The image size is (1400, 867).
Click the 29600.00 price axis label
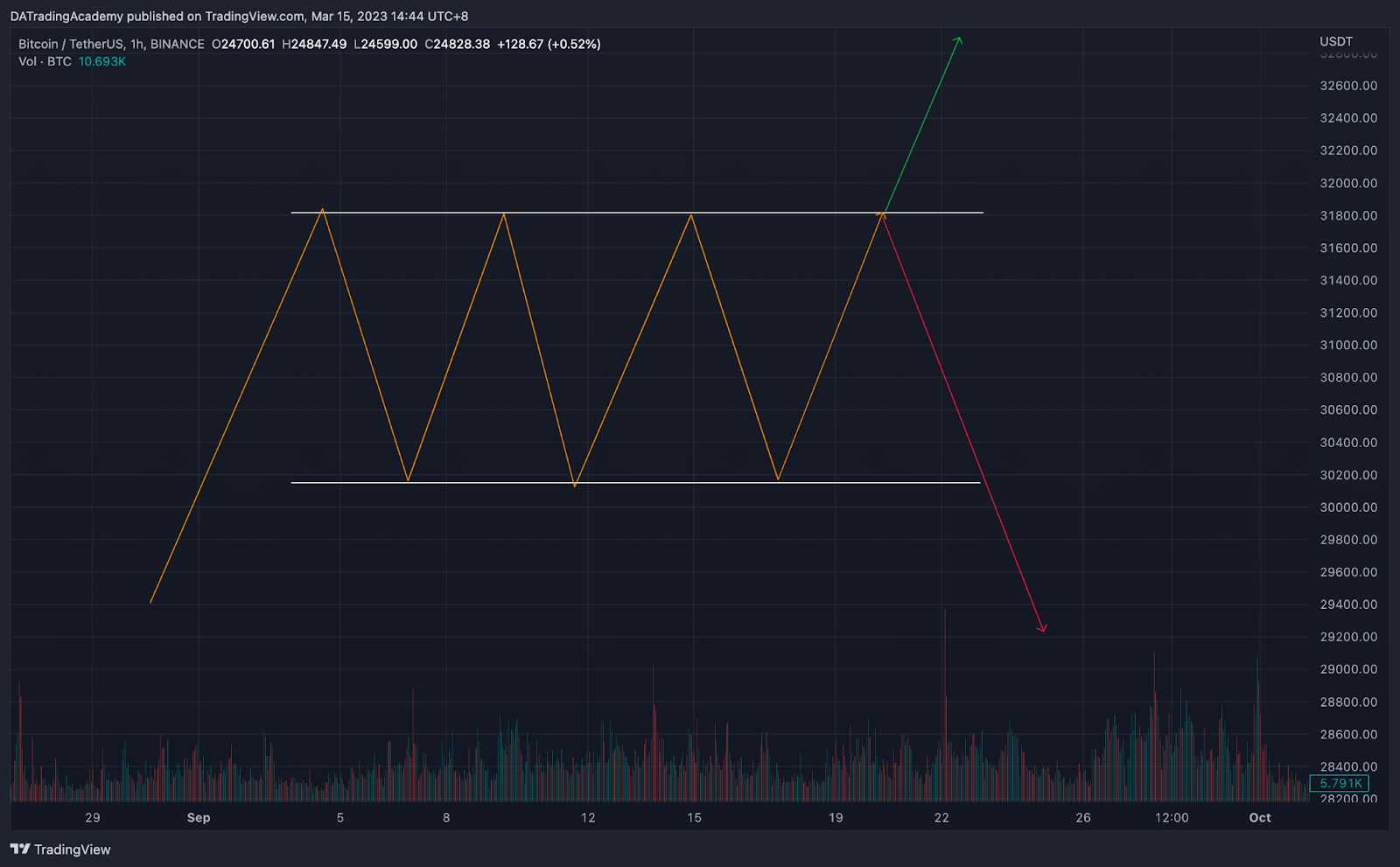pyautogui.click(x=1348, y=572)
